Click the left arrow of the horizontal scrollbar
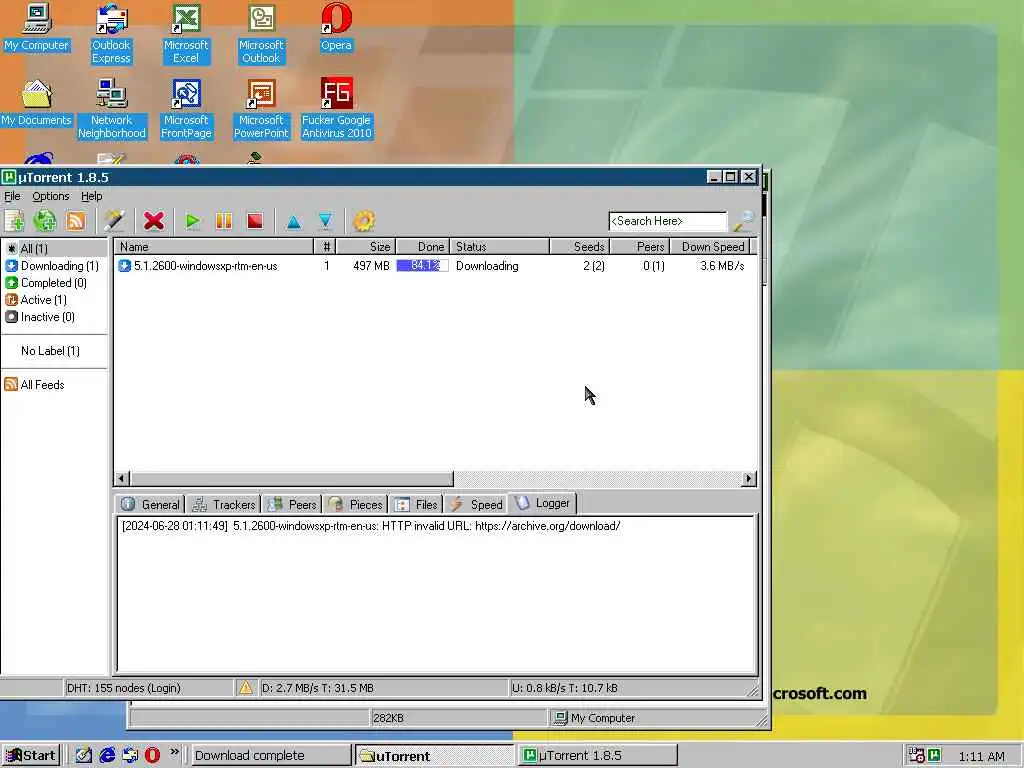Image resolution: width=1024 pixels, height=768 pixels. click(x=121, y=479)
